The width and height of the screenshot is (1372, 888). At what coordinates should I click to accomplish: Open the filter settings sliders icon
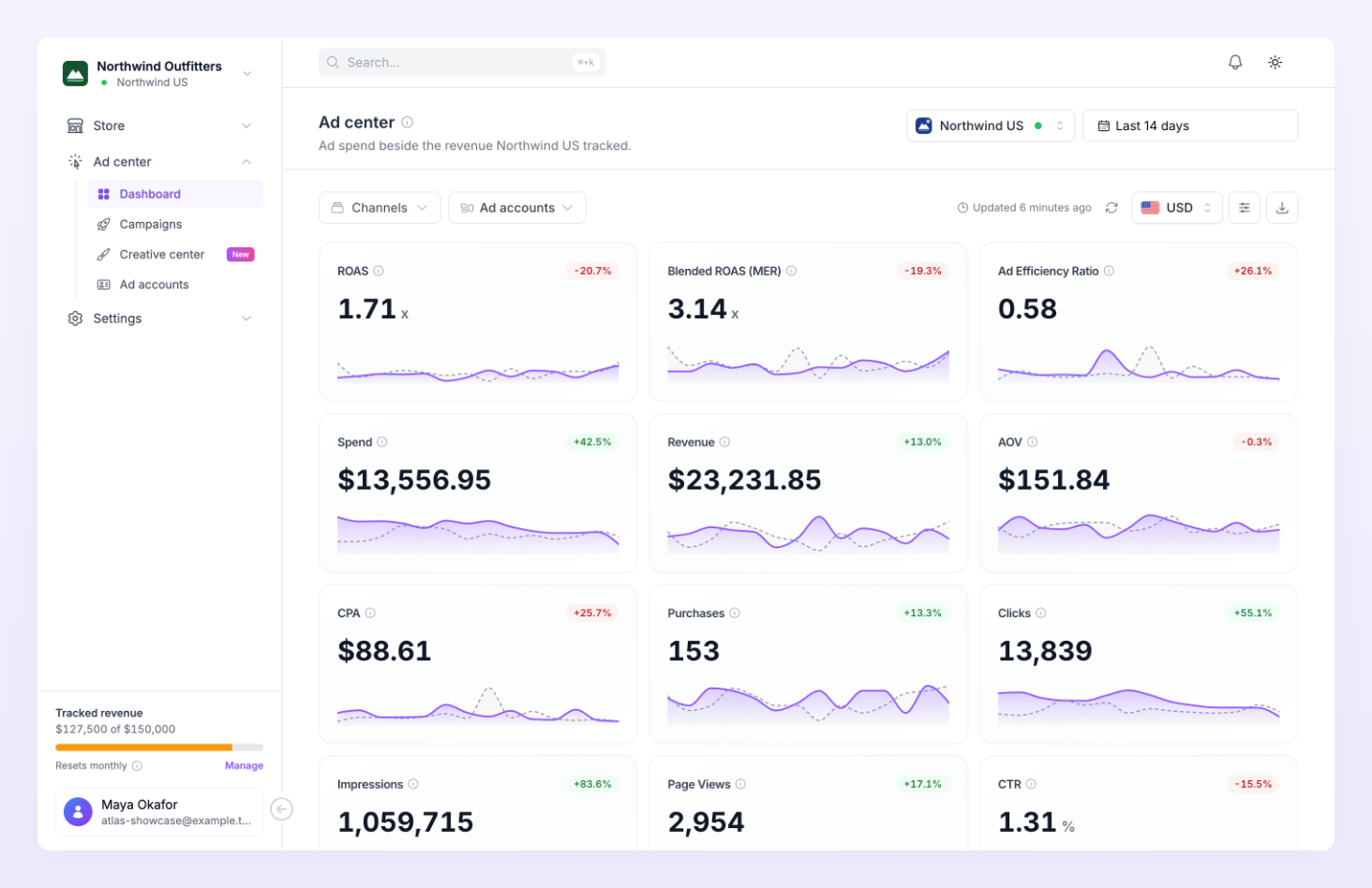pyautogui.click(x=1244, y=208)
